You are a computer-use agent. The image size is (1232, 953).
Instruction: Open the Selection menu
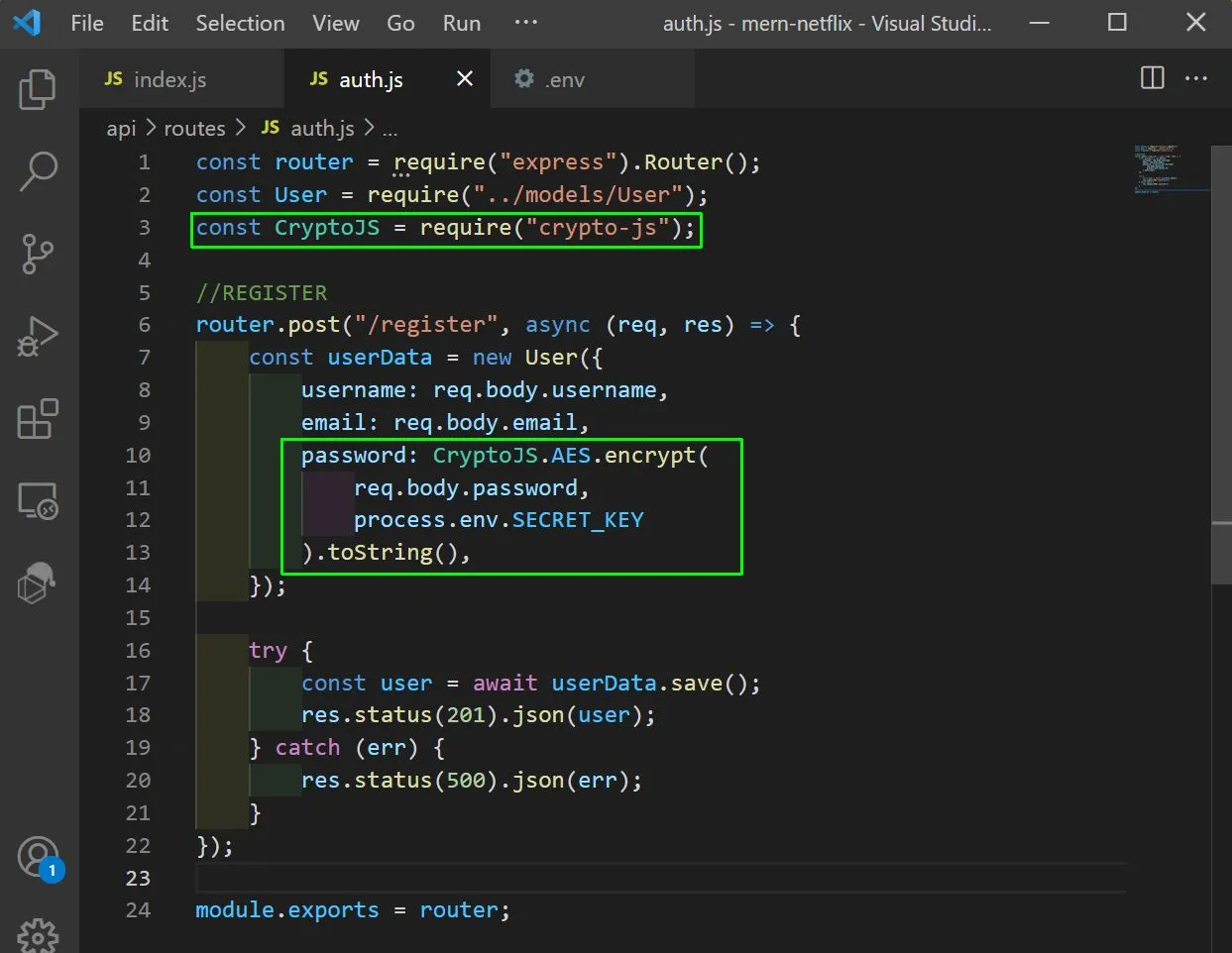pos(240,23)
